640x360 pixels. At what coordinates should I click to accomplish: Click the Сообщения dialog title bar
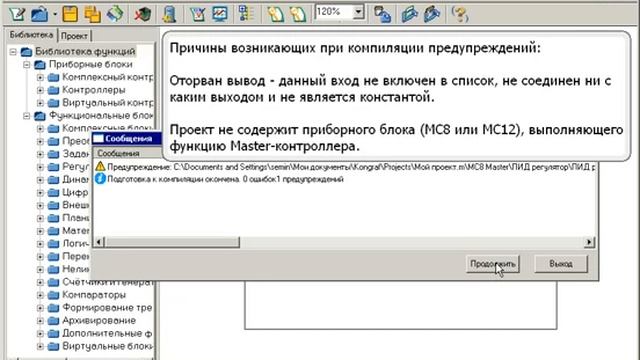pyautogui.click(x=127, y=138)
